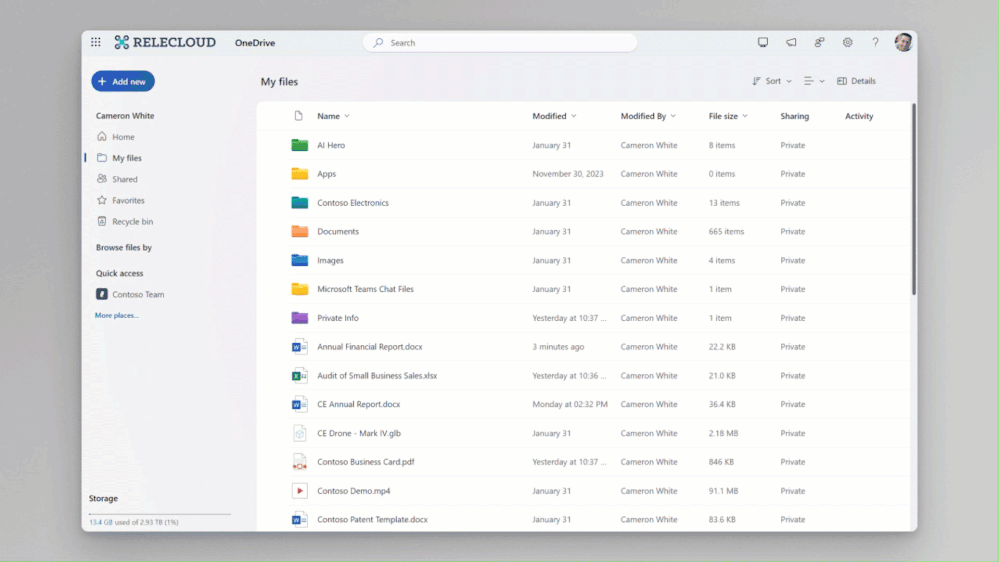Click the Cameron White sidebar name
Image resolution: width=999 pixels, height=562 pixels.
[125, 116]
